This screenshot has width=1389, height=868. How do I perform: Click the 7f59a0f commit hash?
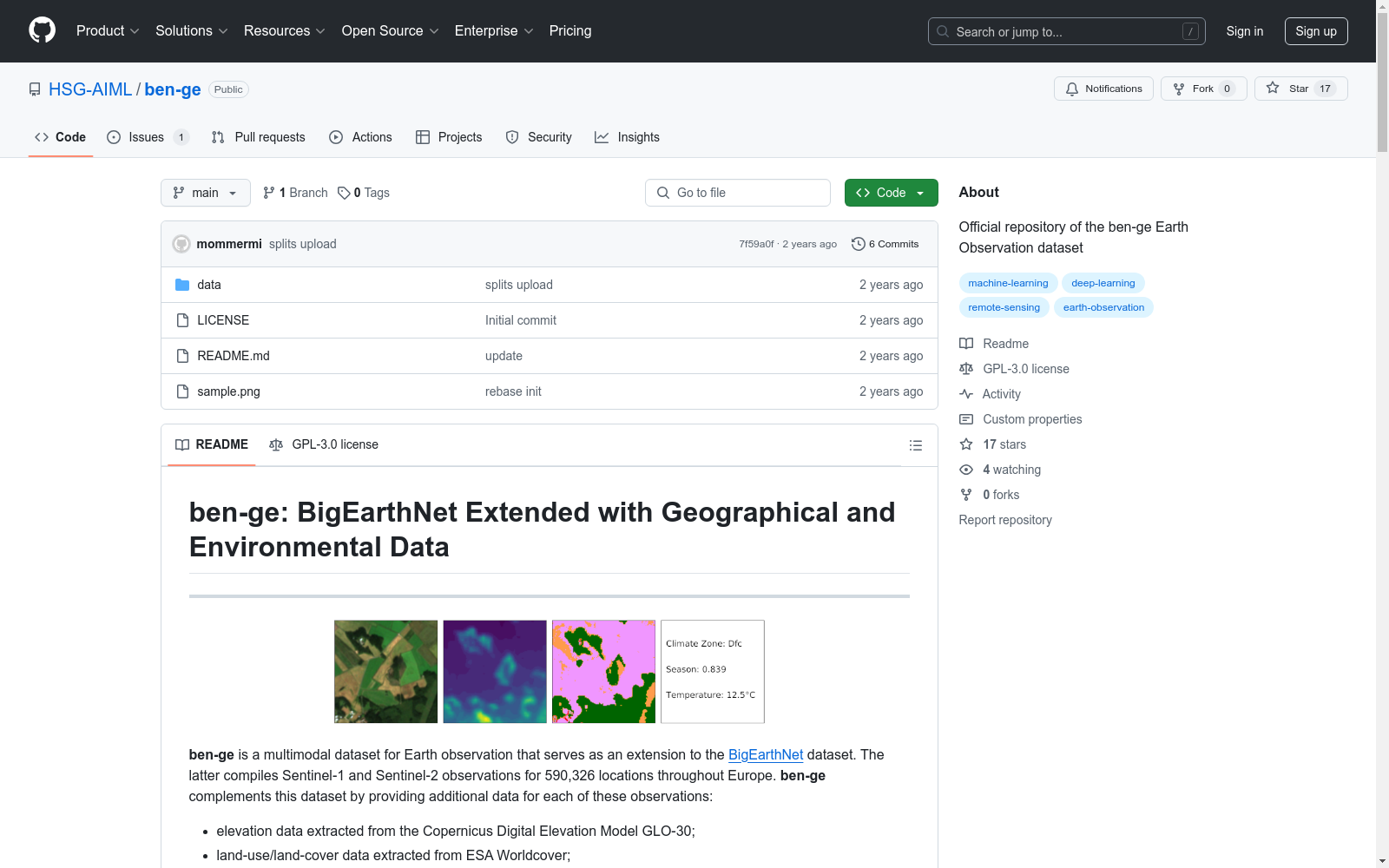click(x=756, y=244)
